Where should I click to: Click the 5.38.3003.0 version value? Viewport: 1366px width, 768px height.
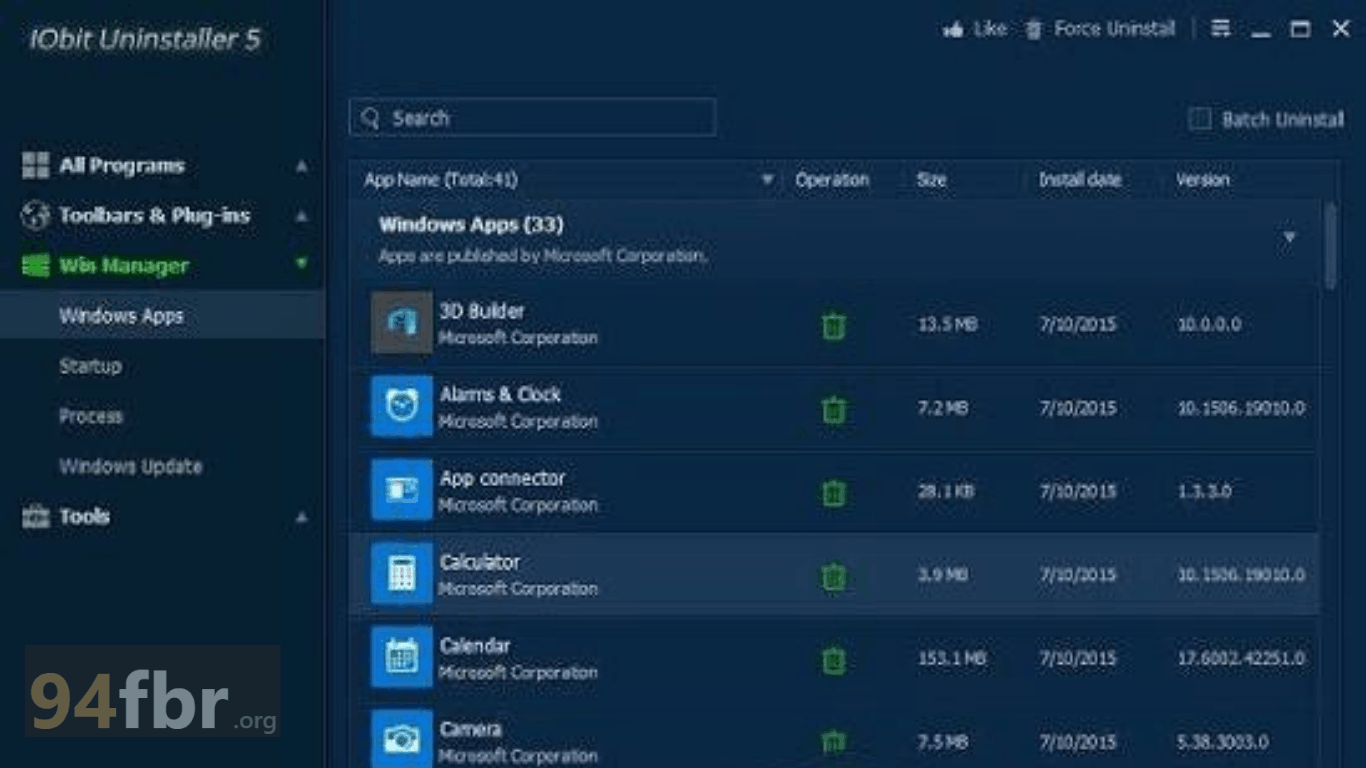pyautogui.click(x=1222, y=742)
